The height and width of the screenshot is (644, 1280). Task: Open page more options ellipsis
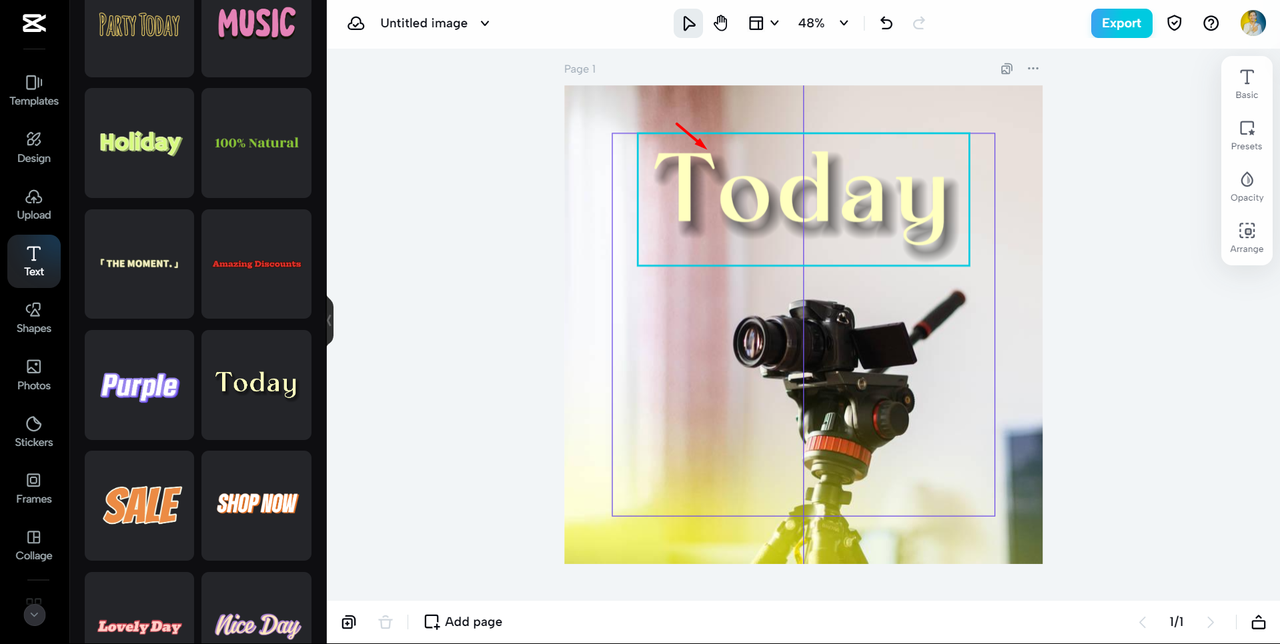click(x=1033, y=69)
